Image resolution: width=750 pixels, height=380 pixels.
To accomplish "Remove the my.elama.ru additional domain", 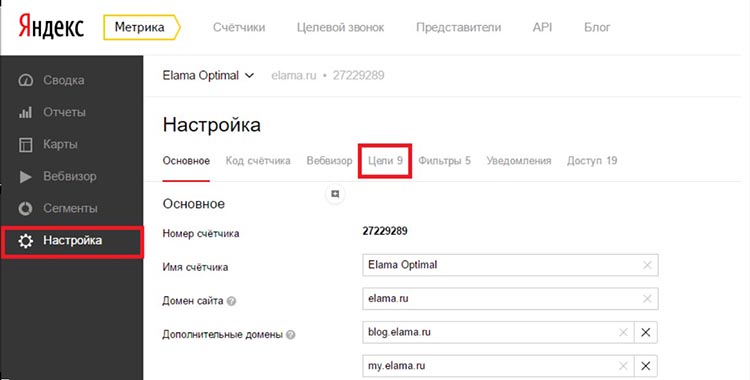I will [645, 366].
